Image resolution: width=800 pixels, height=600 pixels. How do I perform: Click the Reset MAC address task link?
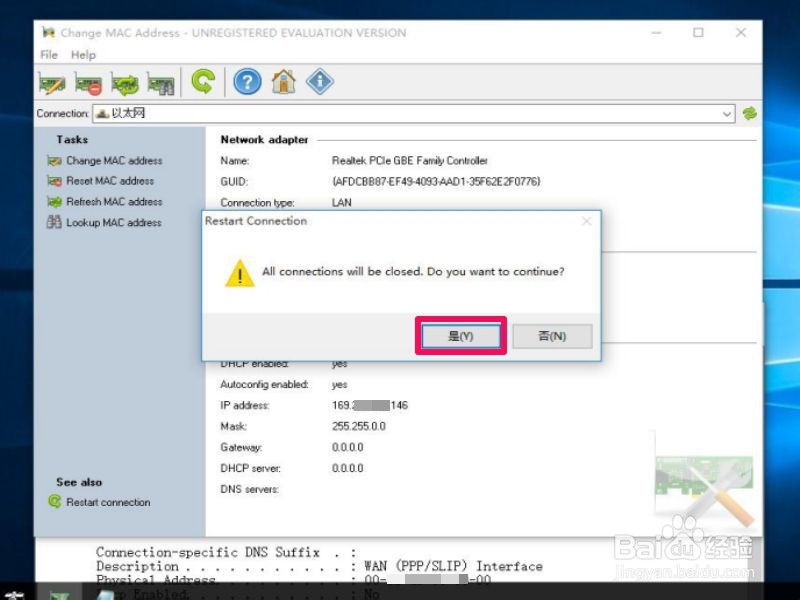click(x=110, y=181)
